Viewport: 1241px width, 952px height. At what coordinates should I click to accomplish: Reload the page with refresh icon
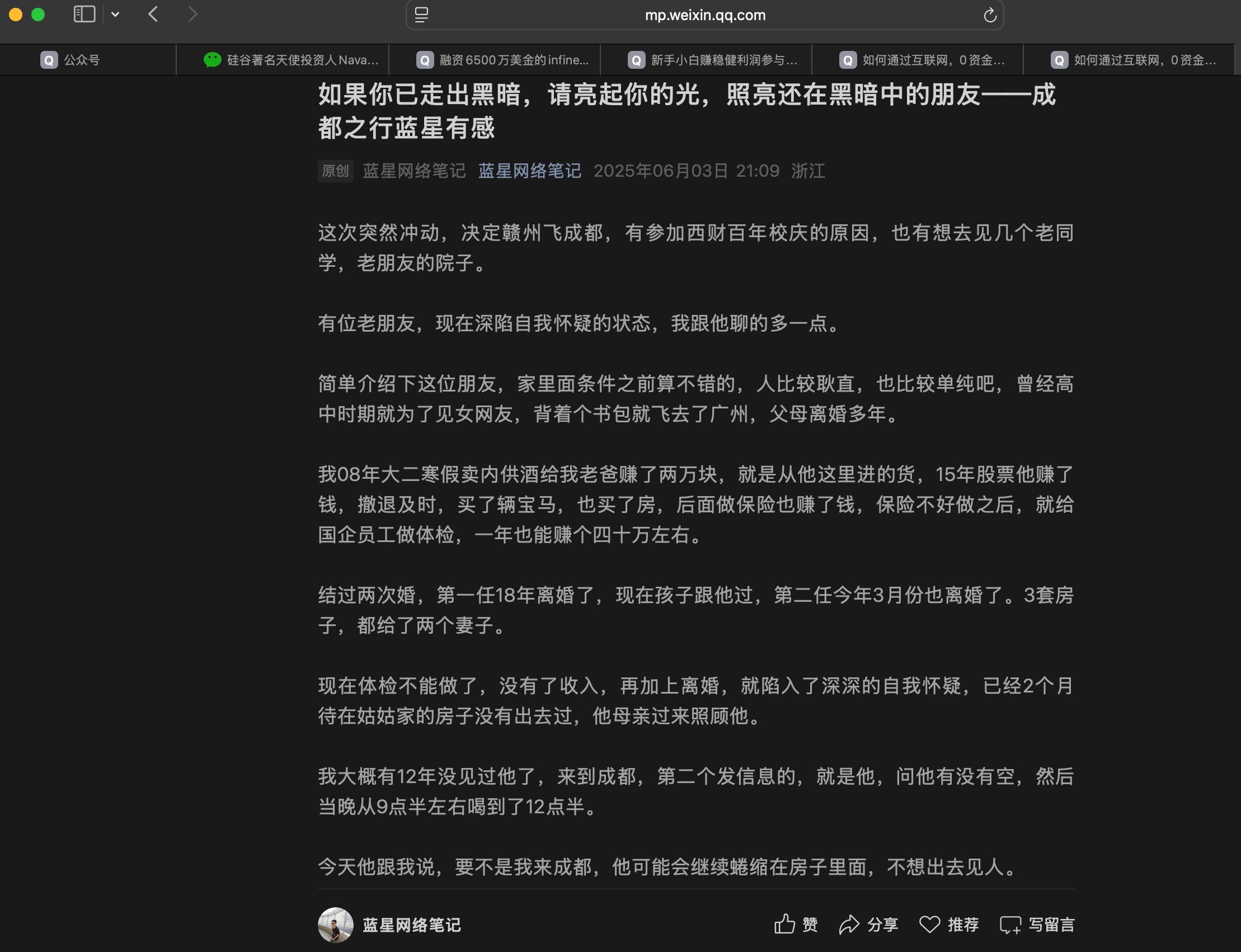(x=990, y=15)
